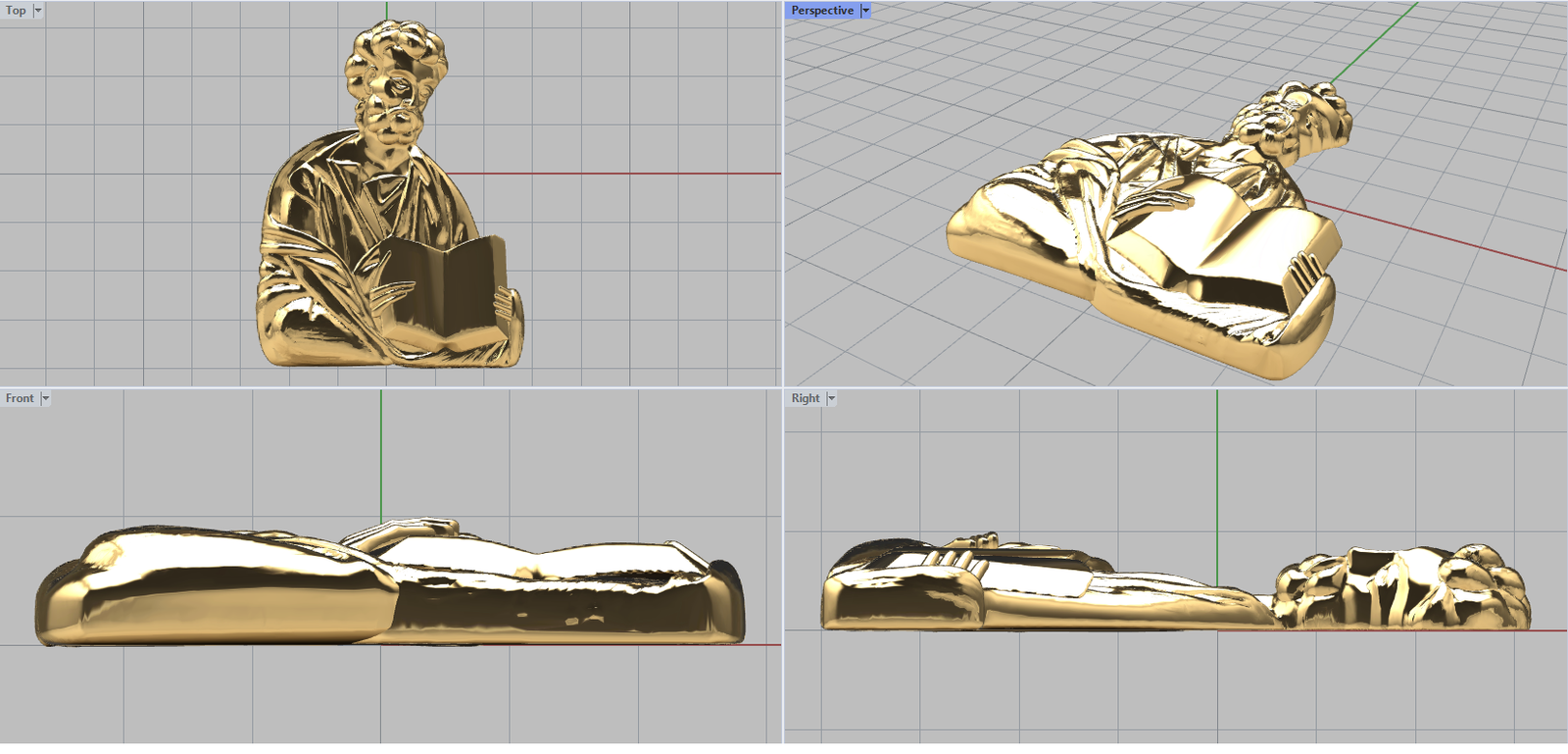
Task: Select the figure's head in Top viewport
Action: tap(395, 78)
